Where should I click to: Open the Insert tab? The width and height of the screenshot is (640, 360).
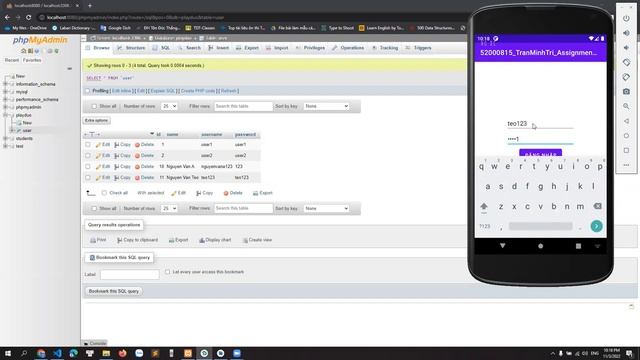click(x=218, y=48)
